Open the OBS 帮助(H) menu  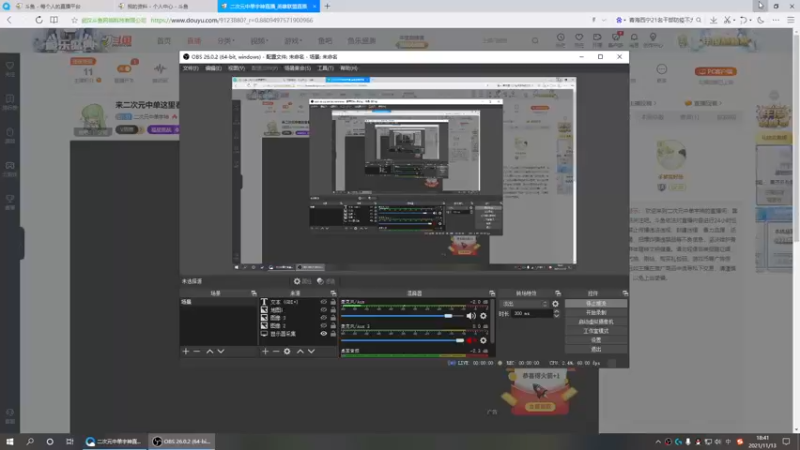coord(349,68)
